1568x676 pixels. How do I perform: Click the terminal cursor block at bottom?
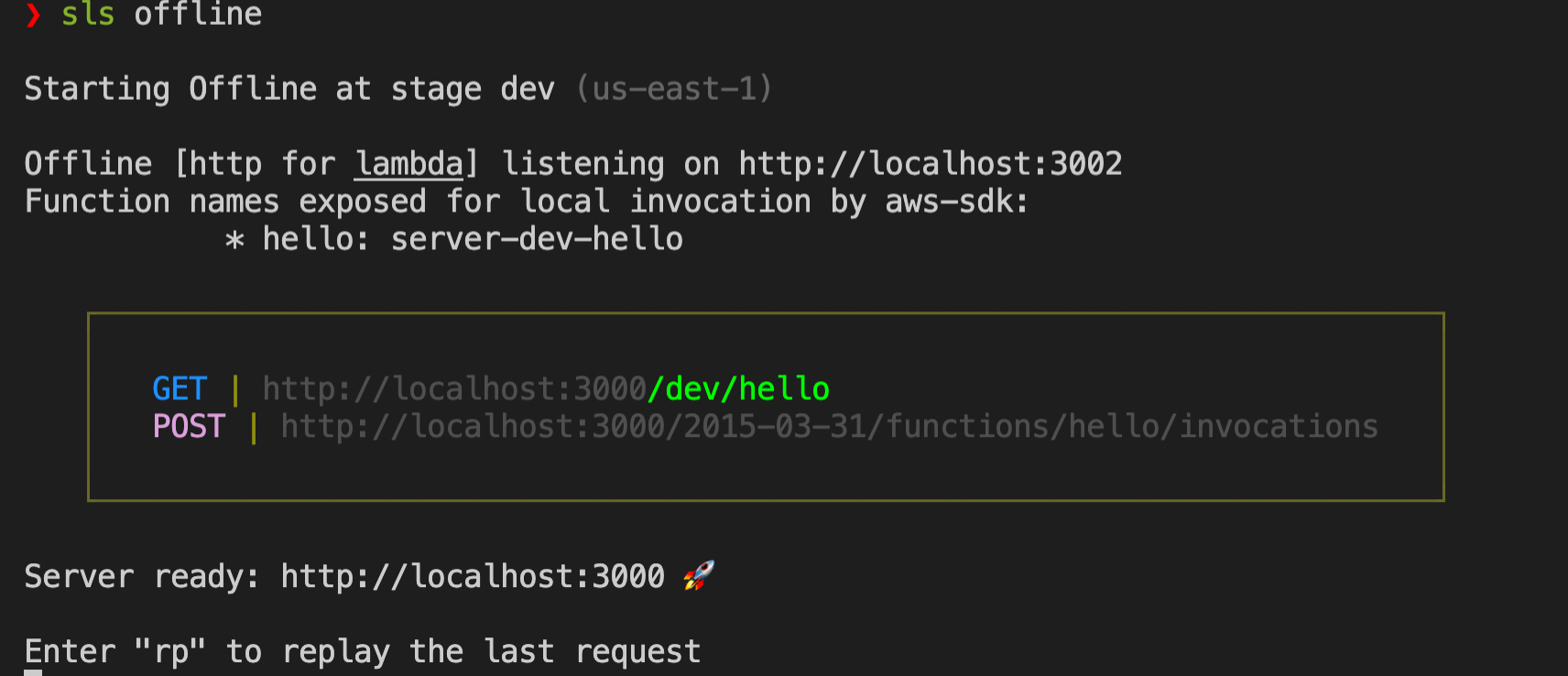[33, 672]
